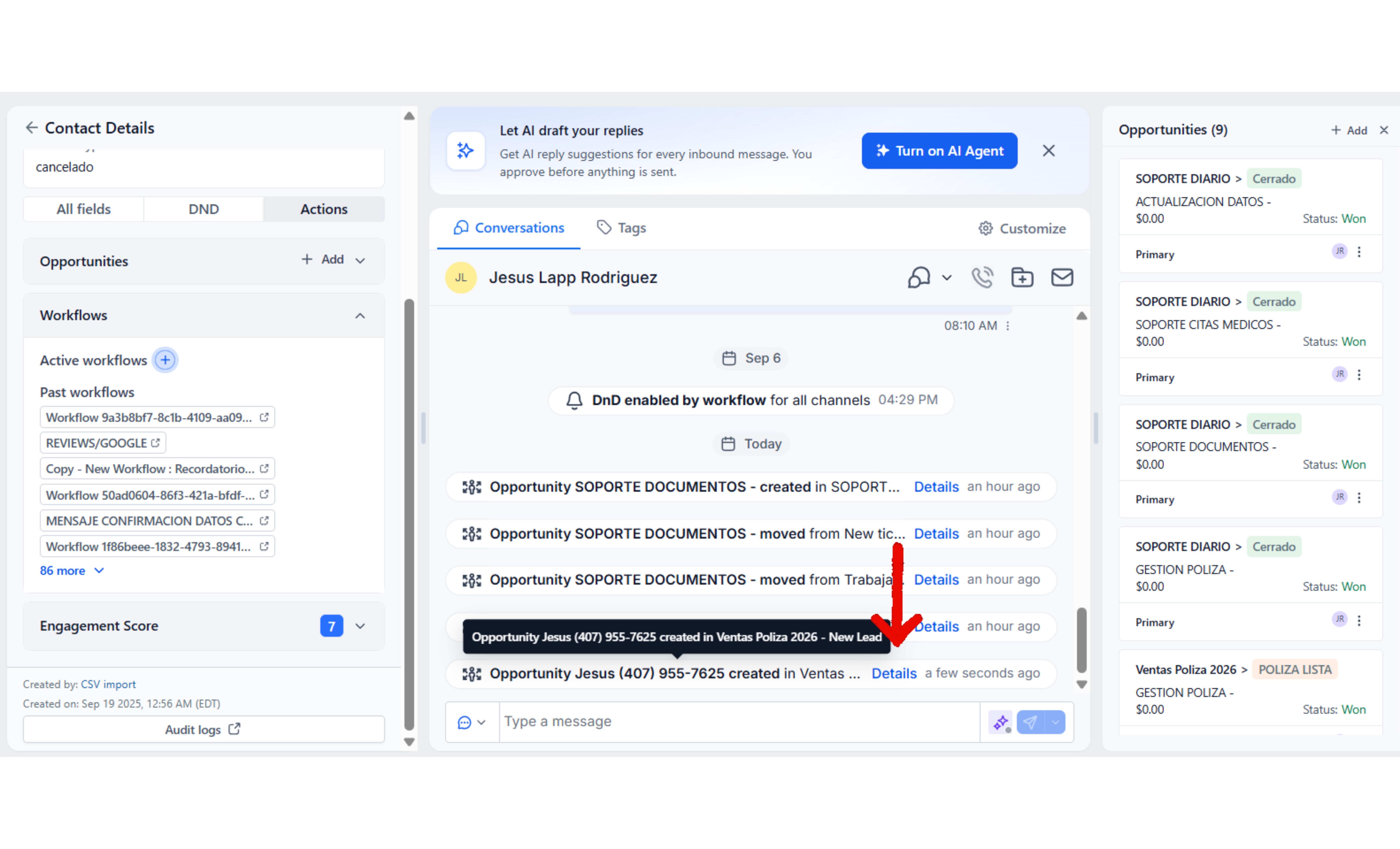Go back from Contact Details
The width and height of the screenshot is (1400, 849).
pos(32,128)
